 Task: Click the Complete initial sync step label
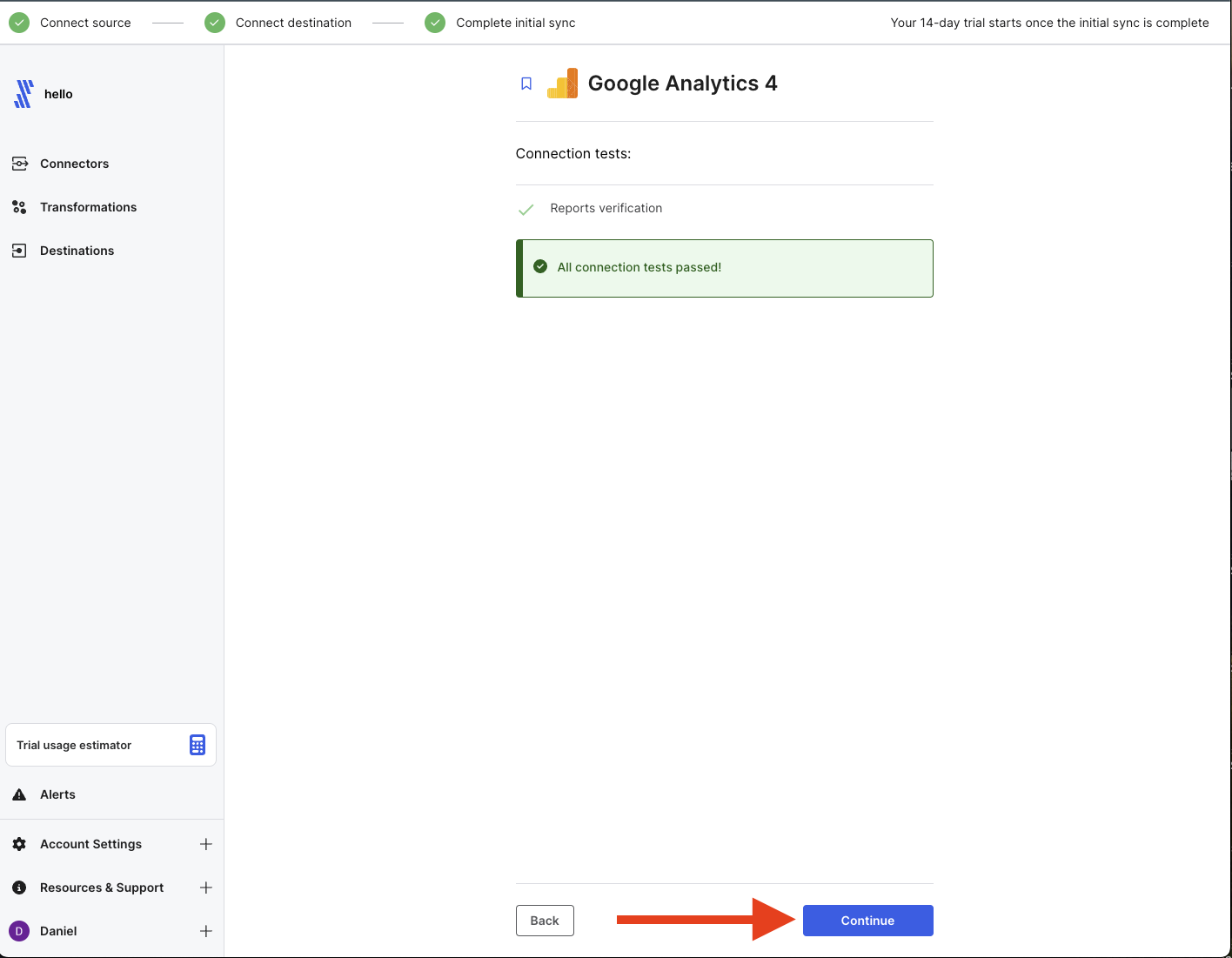click(x=516, y=23)
